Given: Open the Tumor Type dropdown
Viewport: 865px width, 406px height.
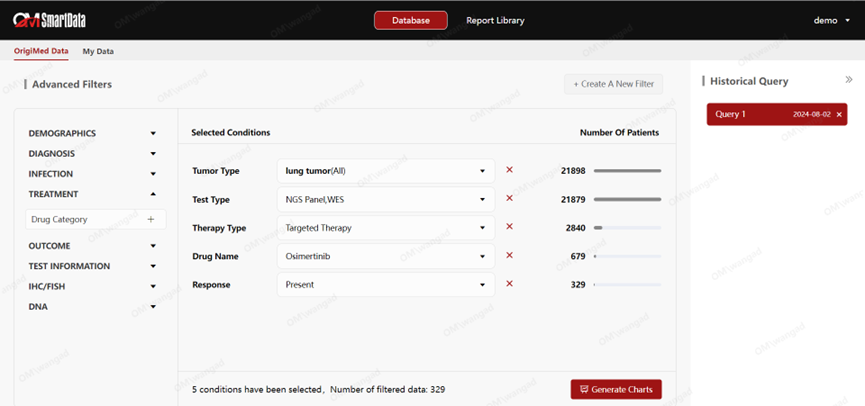Looking at the screenshot, I should (386, 171).
